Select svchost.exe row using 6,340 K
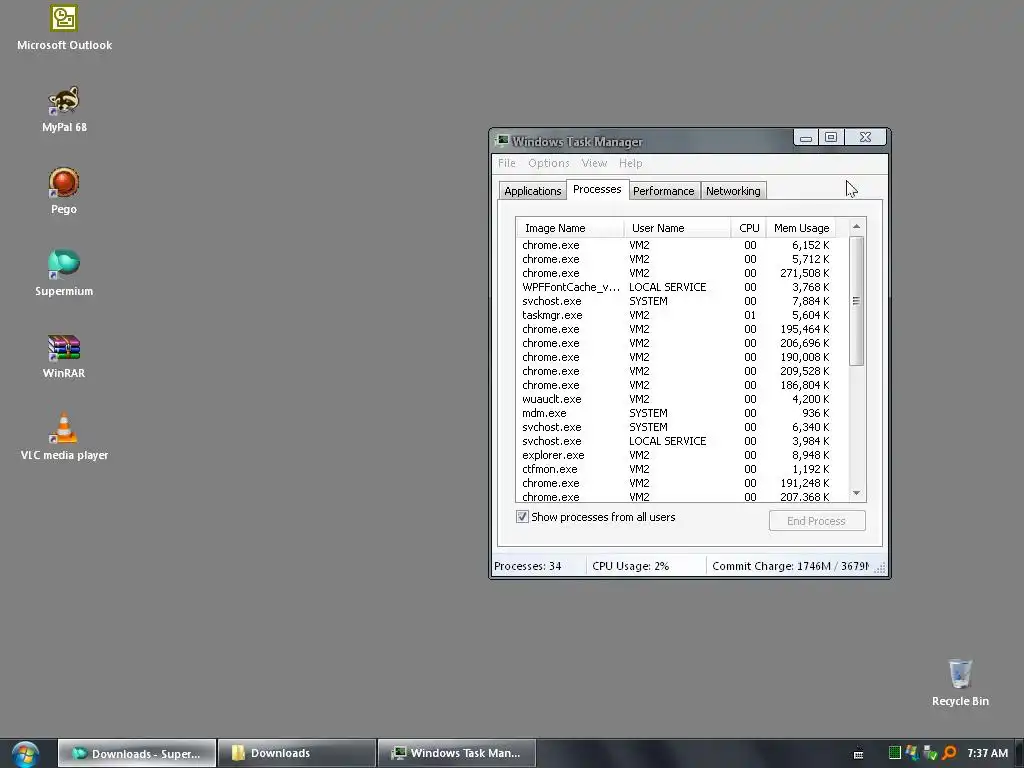This screenshot has width=1024, height=768. coord(676,427)
